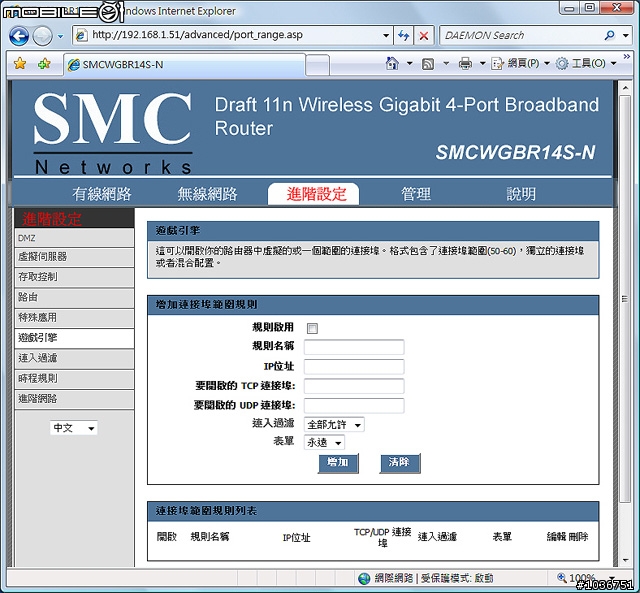Click the Print icon in toolbar
The width and height of the screenshot is (640, 593).
465,64
